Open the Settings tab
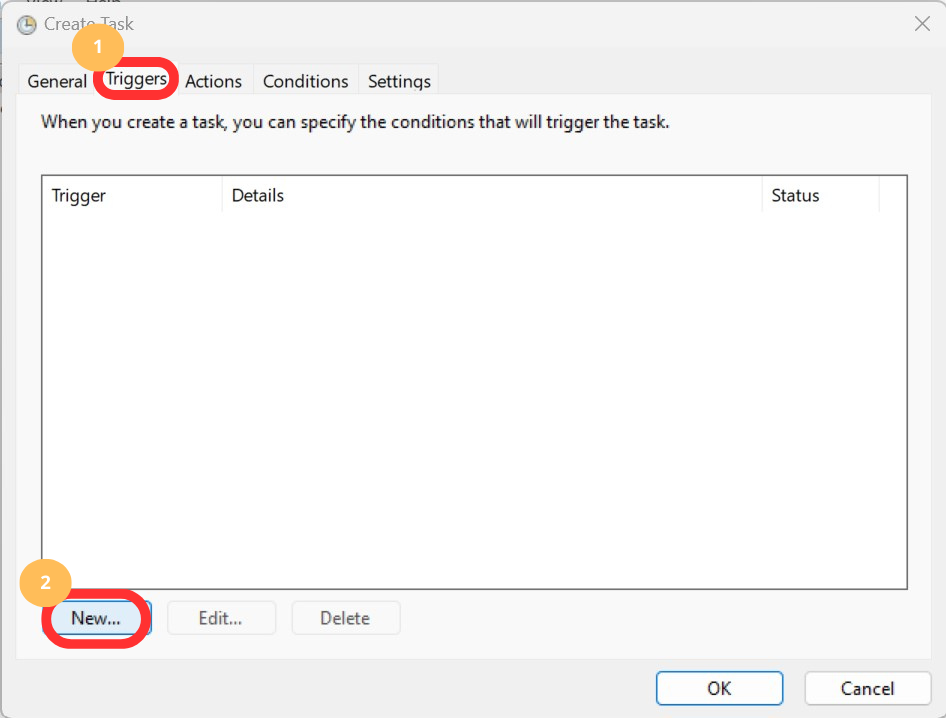The width and height of the screenshot is (946, 718). pyautogui.click(x=399, y=82)
